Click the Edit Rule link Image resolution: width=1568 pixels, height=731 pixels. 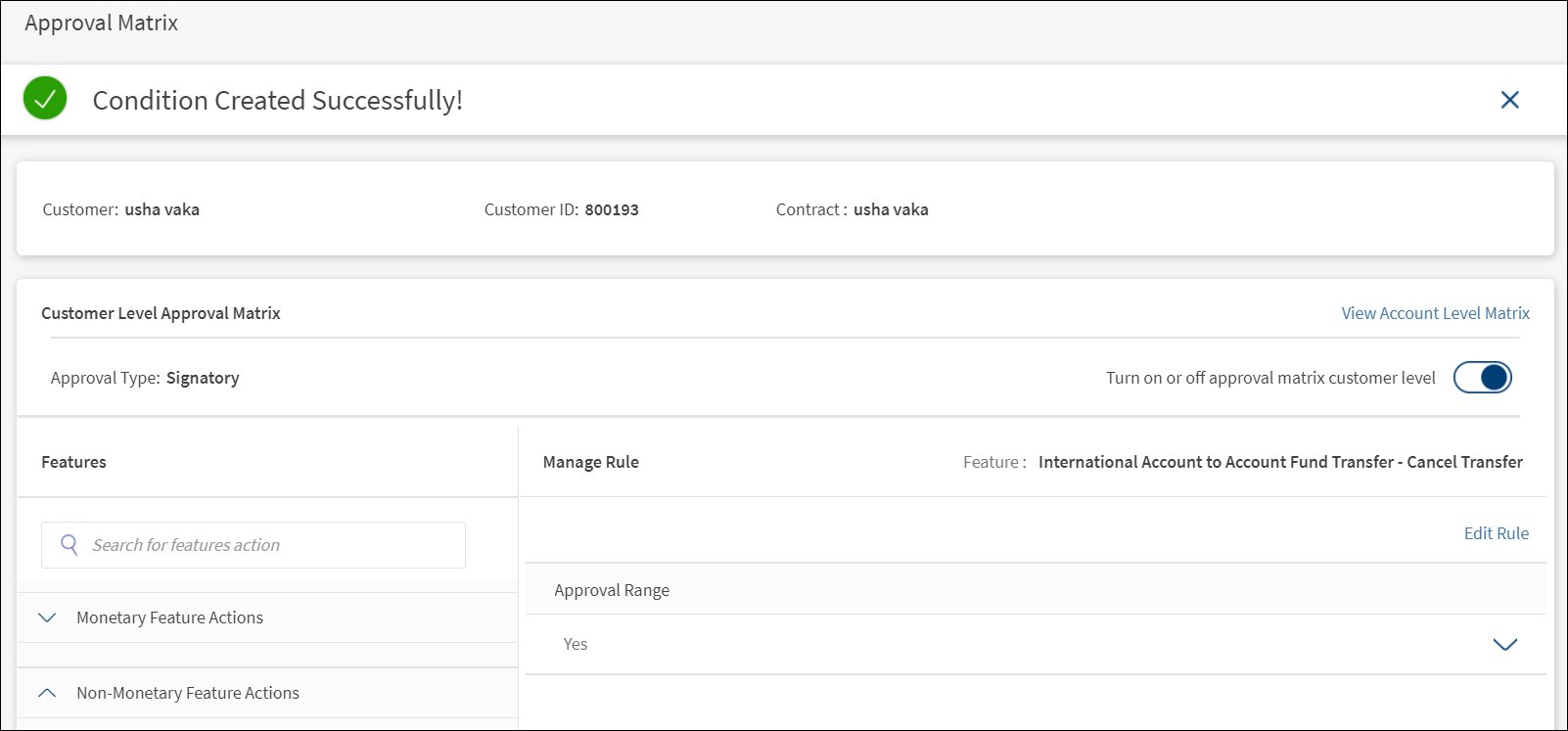pos(1496,533)
